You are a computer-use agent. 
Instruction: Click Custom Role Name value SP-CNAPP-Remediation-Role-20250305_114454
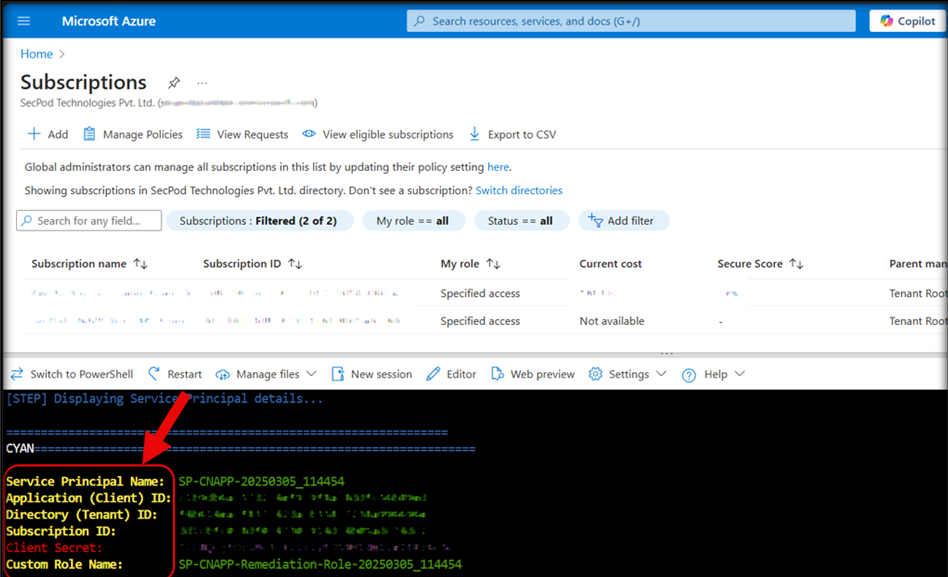tap(320, 564)
